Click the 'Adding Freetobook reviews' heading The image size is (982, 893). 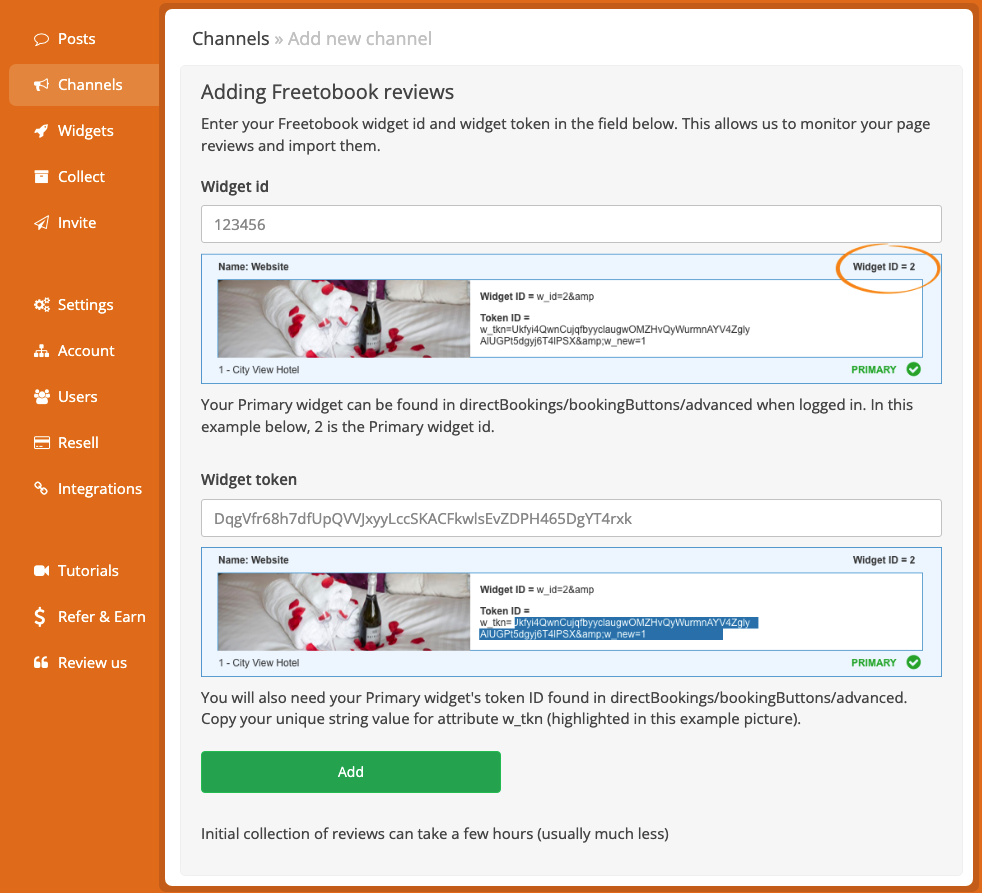pos(327,93)
